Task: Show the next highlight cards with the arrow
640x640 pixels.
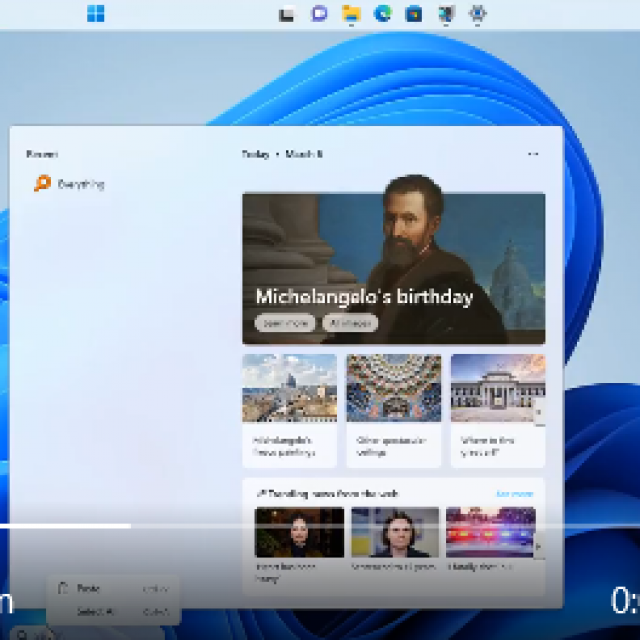Action: tap(539, 412)
